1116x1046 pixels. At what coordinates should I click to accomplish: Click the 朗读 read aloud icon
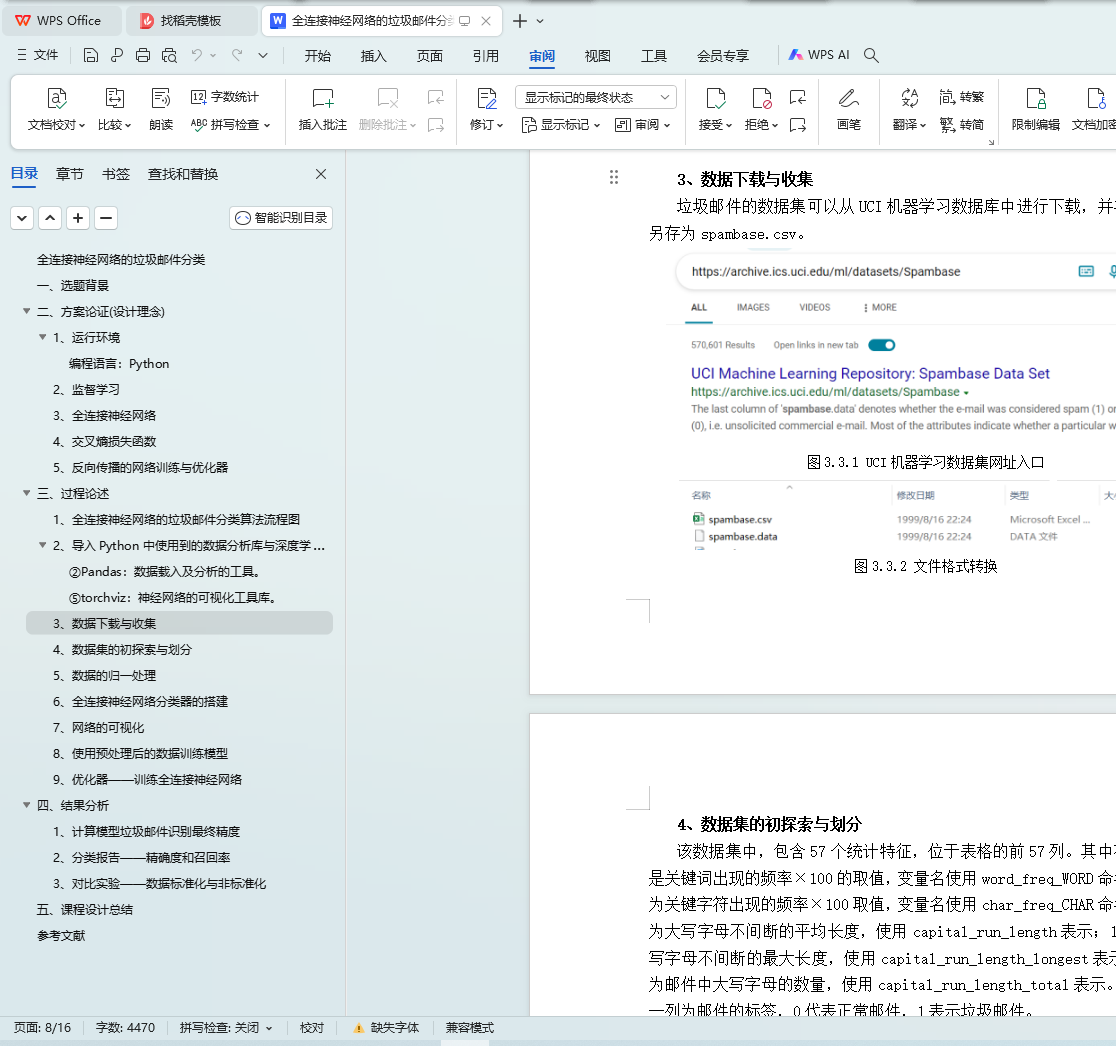pos(161,98)
